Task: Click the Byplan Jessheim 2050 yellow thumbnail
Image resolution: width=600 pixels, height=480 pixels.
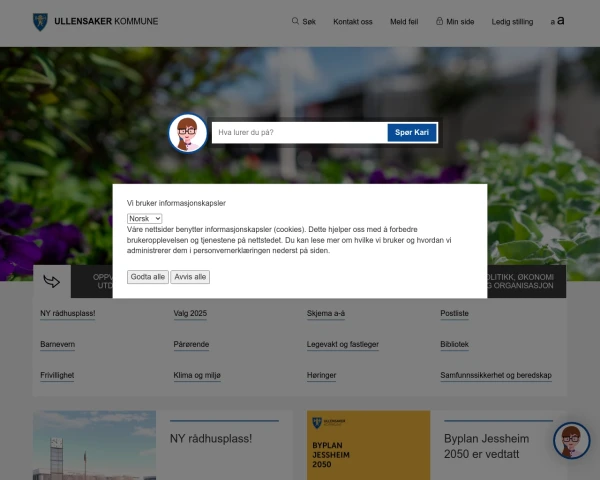Action: (368, 445)
